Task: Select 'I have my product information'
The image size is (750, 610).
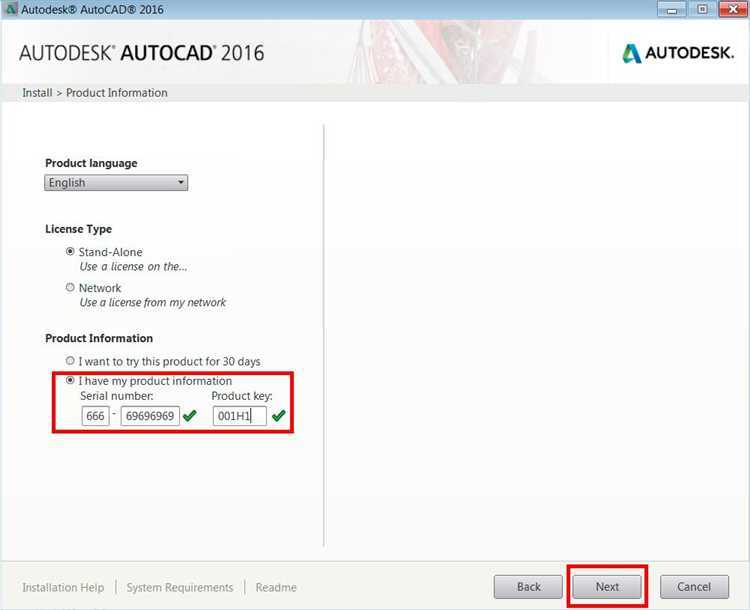Action: (x=70, y=380)
